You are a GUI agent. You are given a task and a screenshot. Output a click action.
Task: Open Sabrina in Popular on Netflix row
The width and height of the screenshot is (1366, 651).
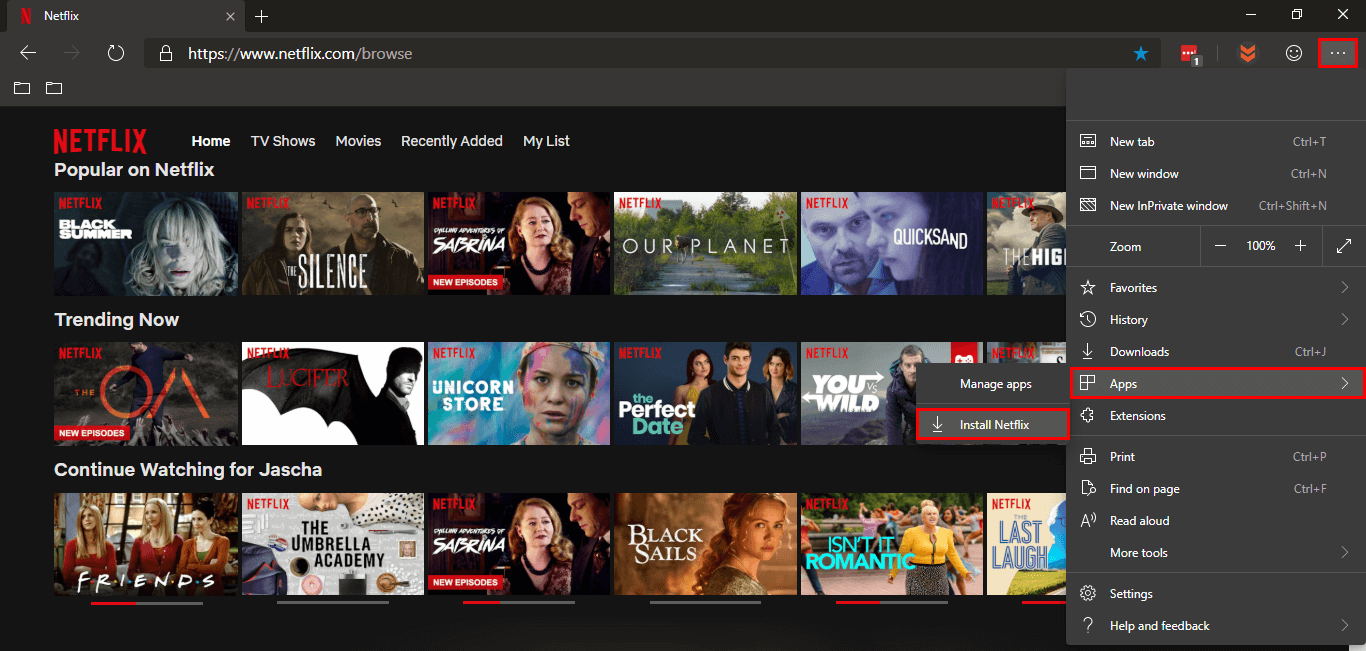point(519,244)
